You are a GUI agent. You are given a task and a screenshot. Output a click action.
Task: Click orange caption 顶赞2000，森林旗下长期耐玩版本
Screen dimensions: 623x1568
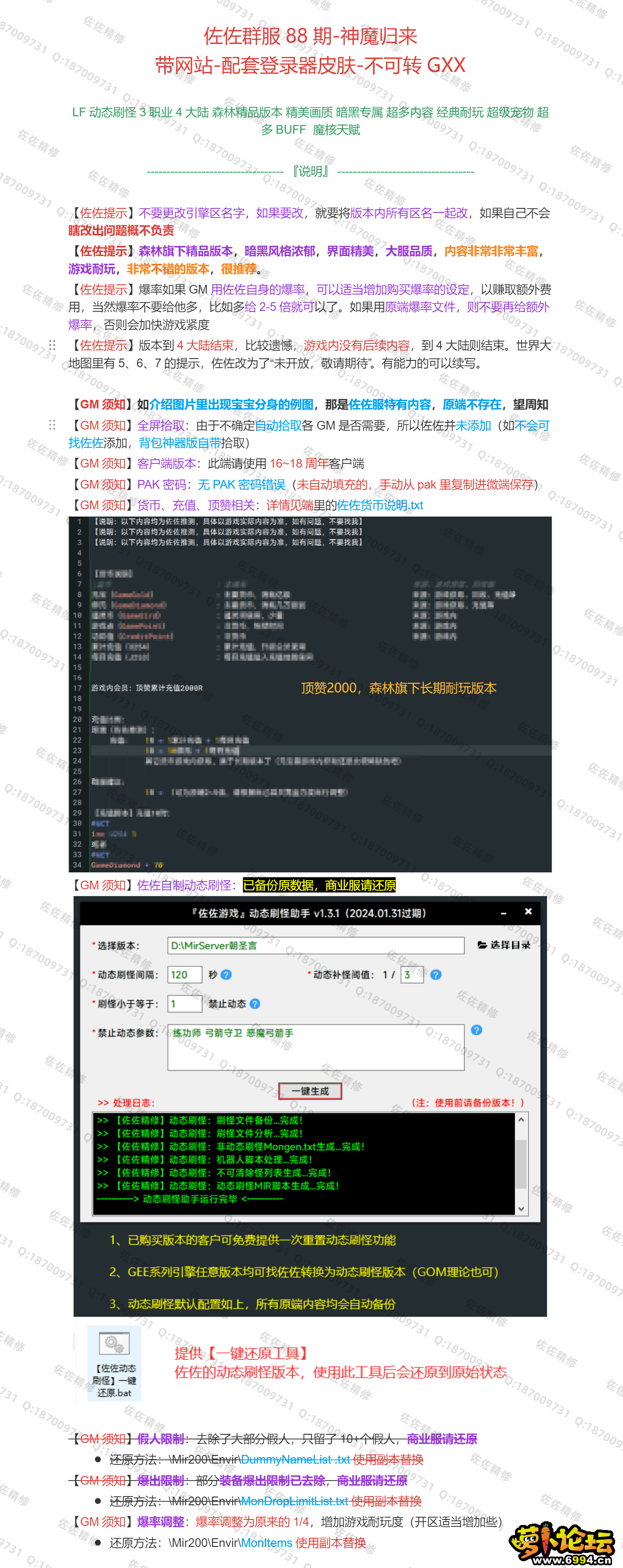399,688
